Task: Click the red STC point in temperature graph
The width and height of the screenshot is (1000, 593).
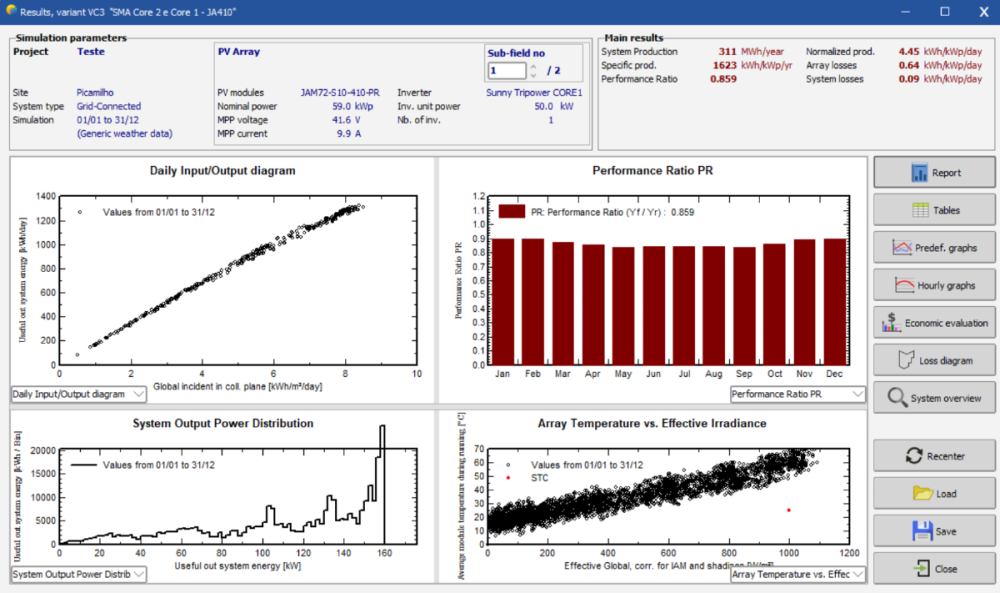Action: click(788, 510)
